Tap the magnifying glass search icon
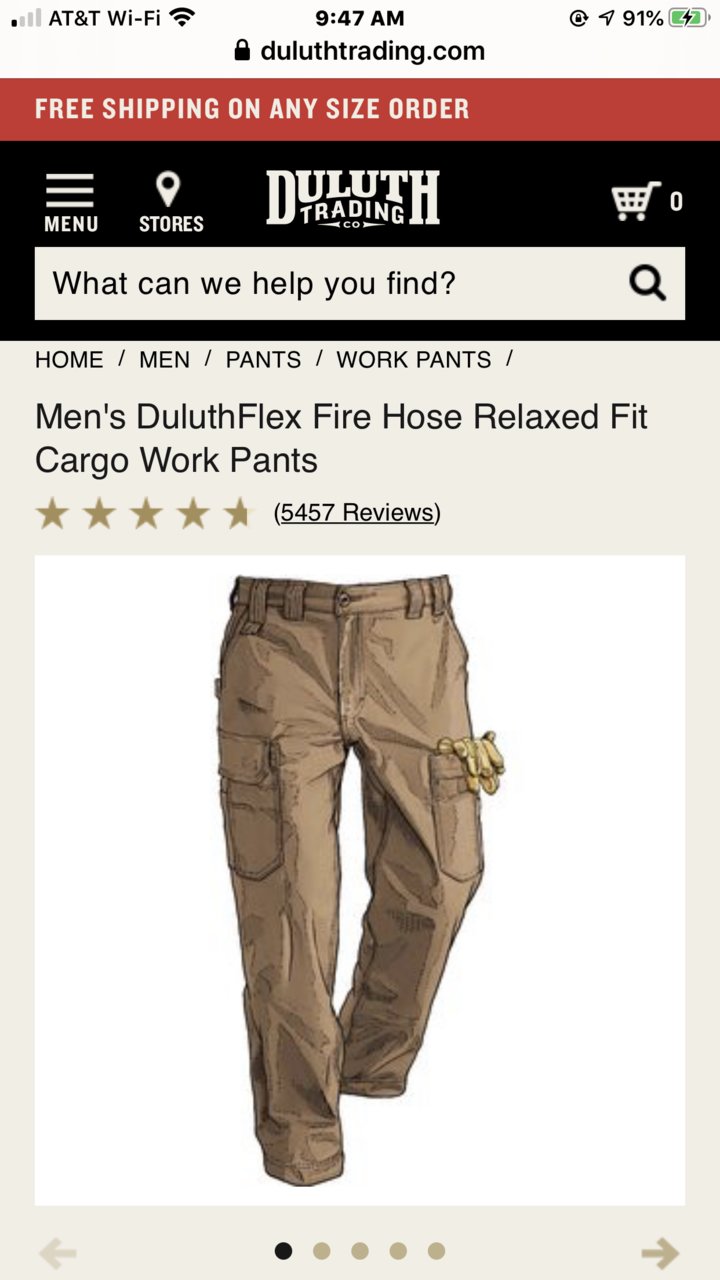The height and width of the screenshot is (1280, 720). point(647,284)
